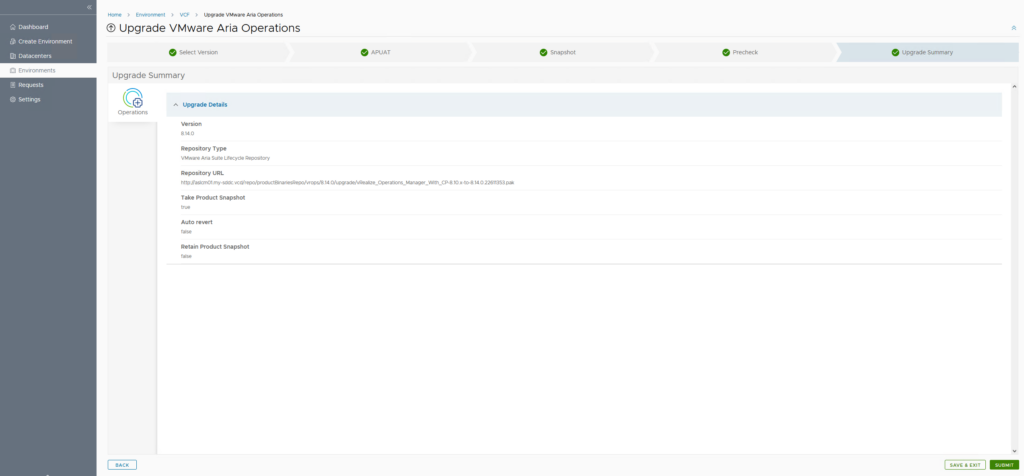Collapse the Upgrade Details section chevron
1024x476 pixels.
176,104
